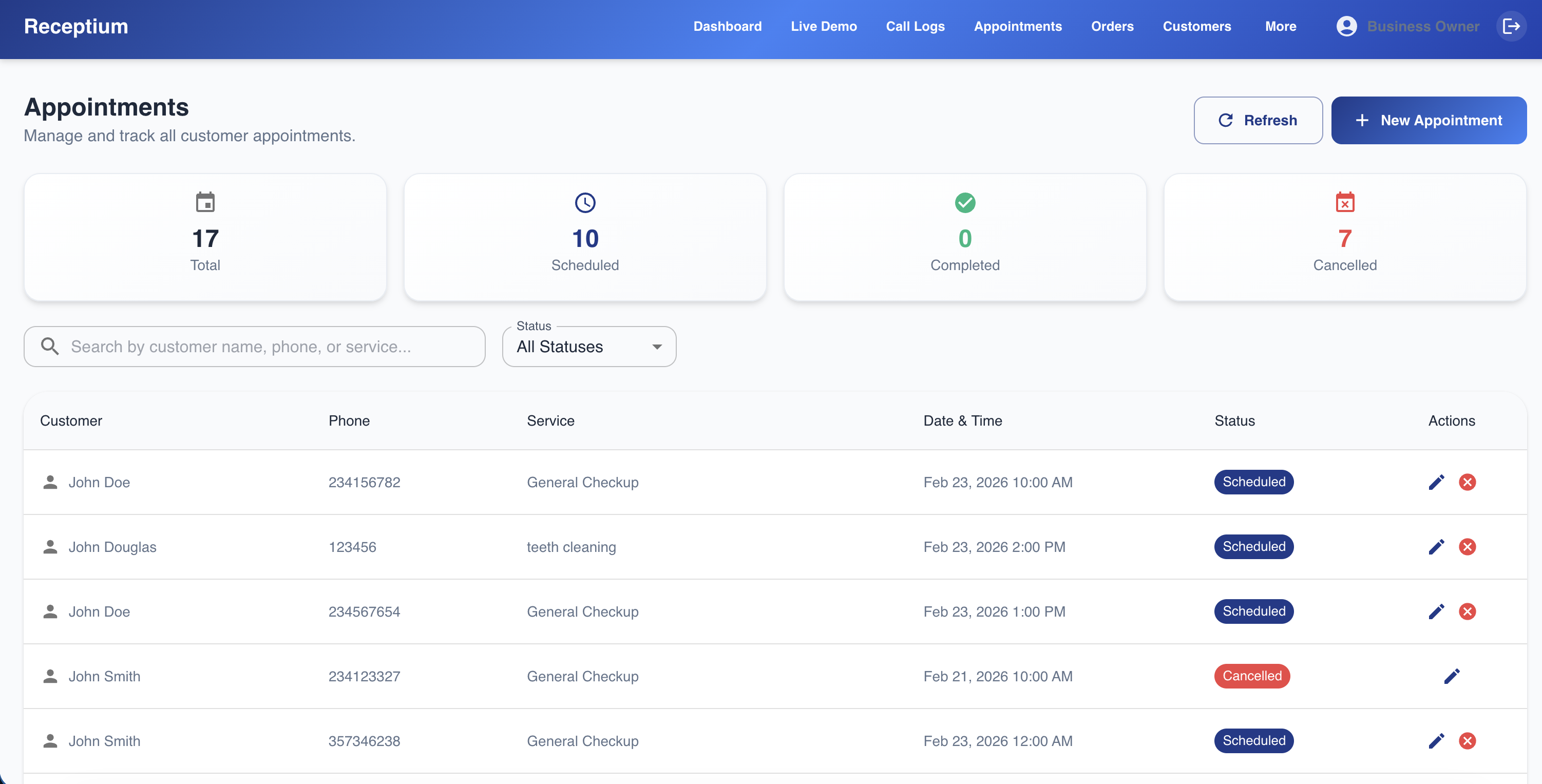Image resolution: width=1542 pixels, height=784 pixels.
Task: Go to the Call Logs page
Action: 915,26
